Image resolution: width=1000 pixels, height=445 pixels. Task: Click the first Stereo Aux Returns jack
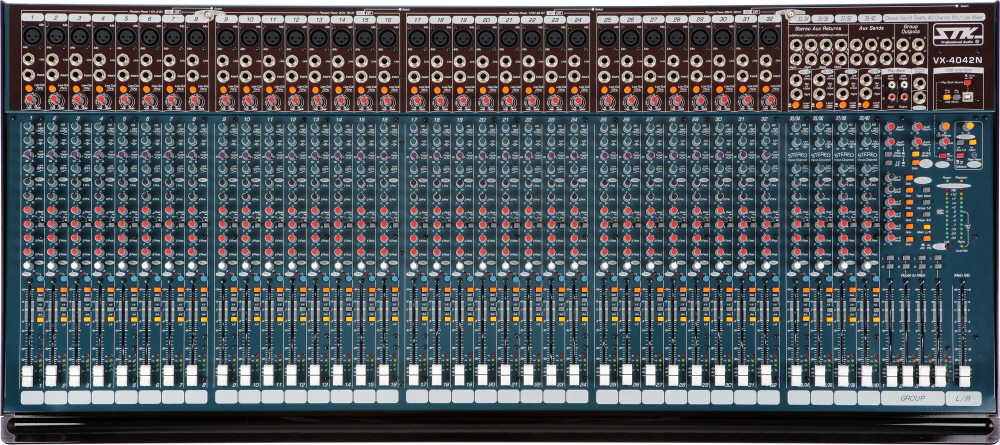(795, 44)
